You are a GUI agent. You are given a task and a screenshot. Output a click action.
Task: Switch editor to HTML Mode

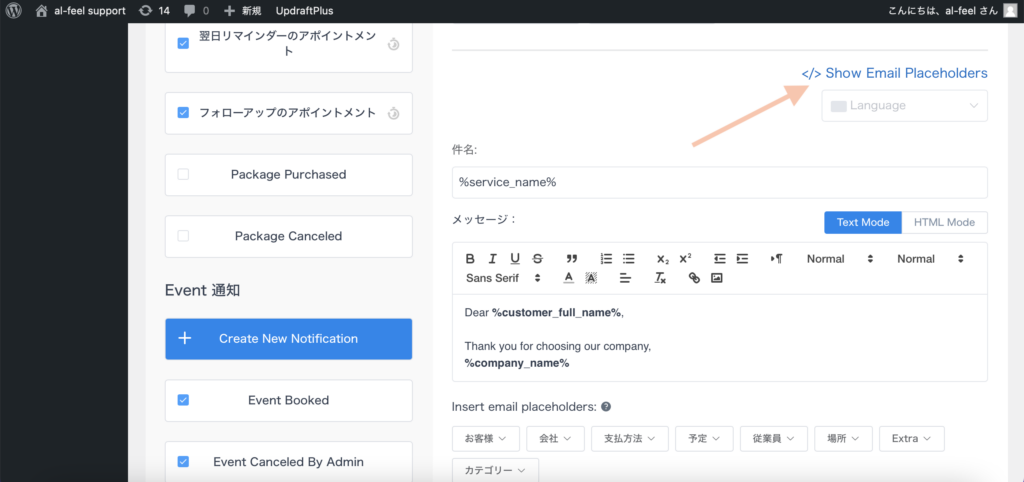945,222
